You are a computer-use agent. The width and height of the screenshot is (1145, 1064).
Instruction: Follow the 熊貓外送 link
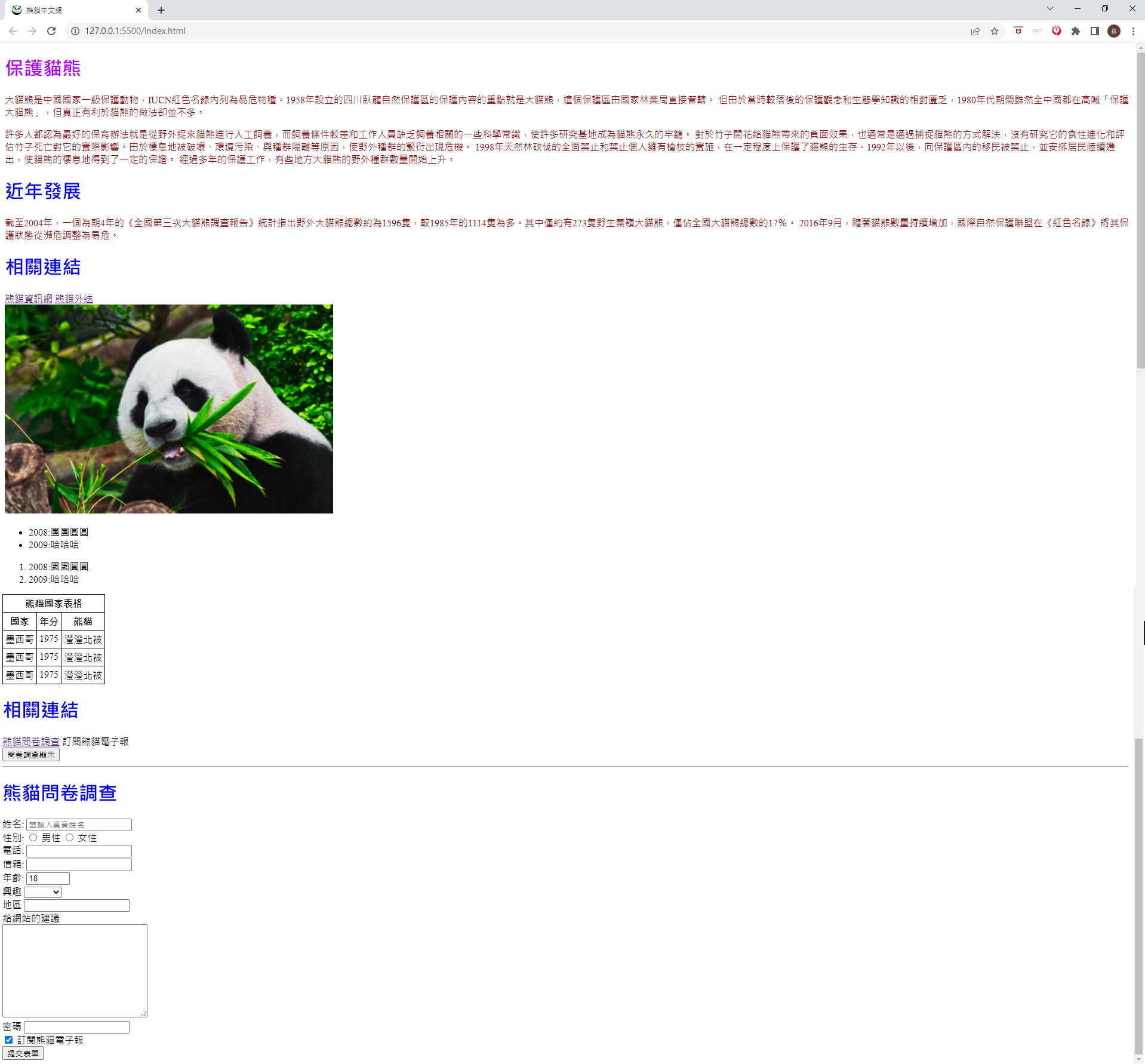73,299
